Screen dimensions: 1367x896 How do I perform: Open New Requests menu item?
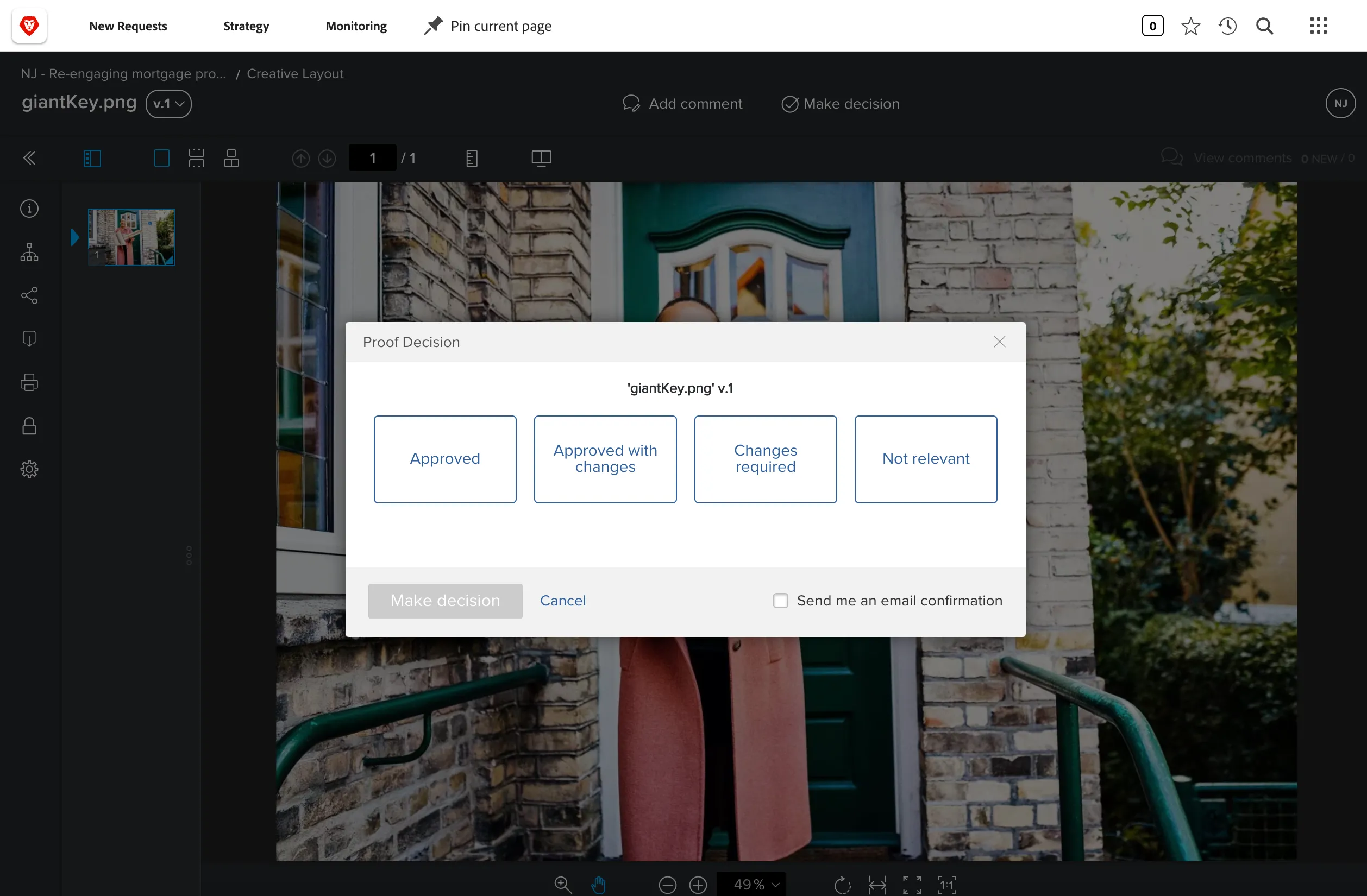click(128, 26)
